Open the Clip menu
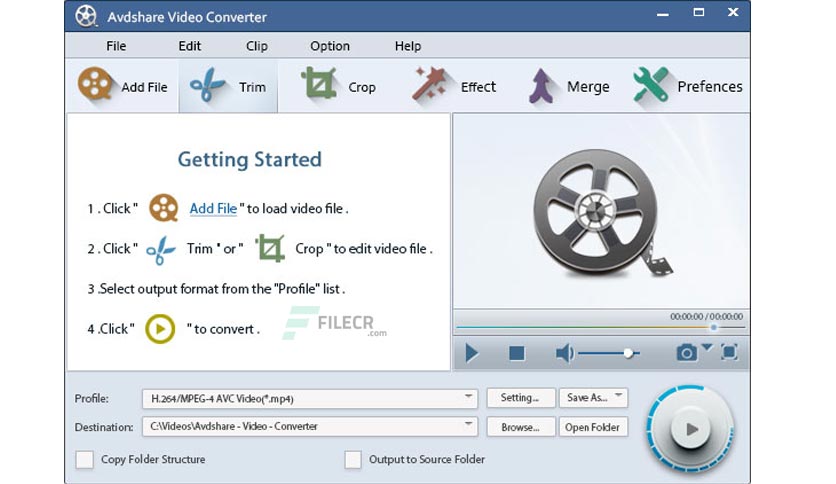 256,46
